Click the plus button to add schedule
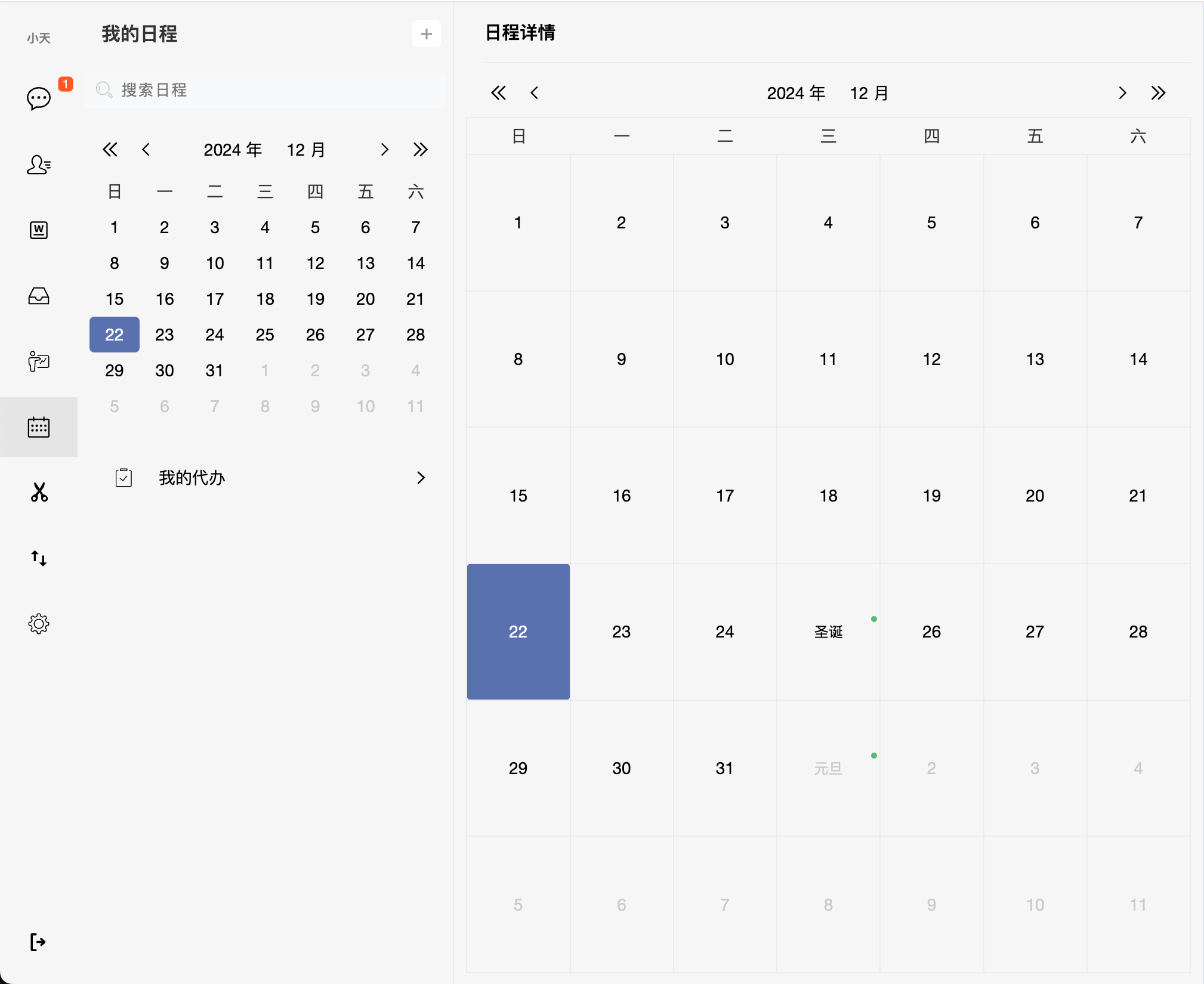1204x984 pixels. [427, 34]
